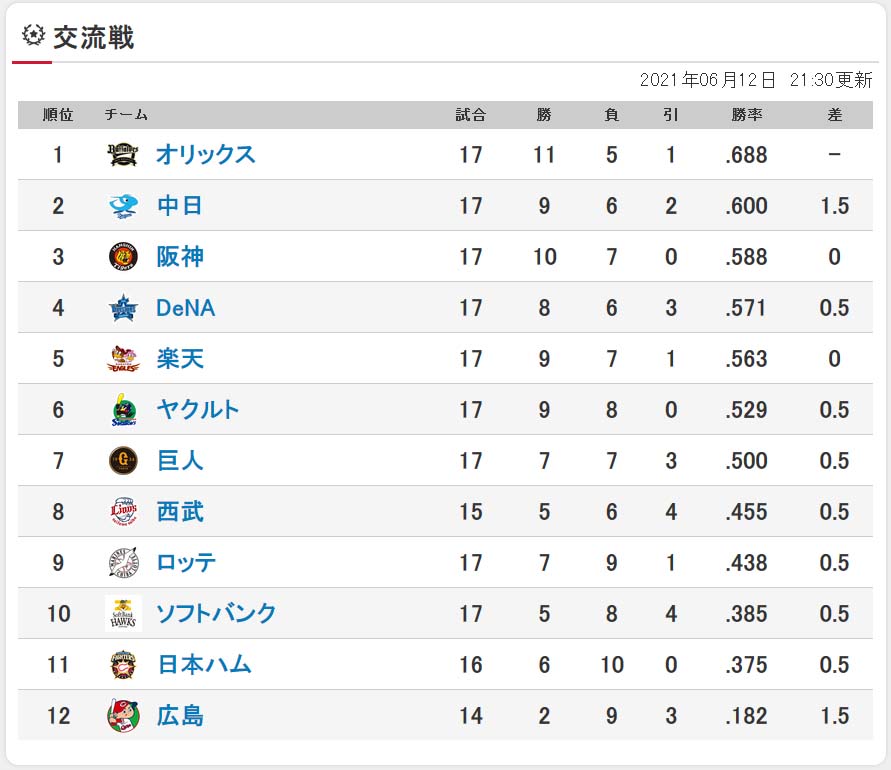The width and height of the screenshot is (891, 770).
Task: Click the Seibu Lions team logo
Action: coord(123,511)
